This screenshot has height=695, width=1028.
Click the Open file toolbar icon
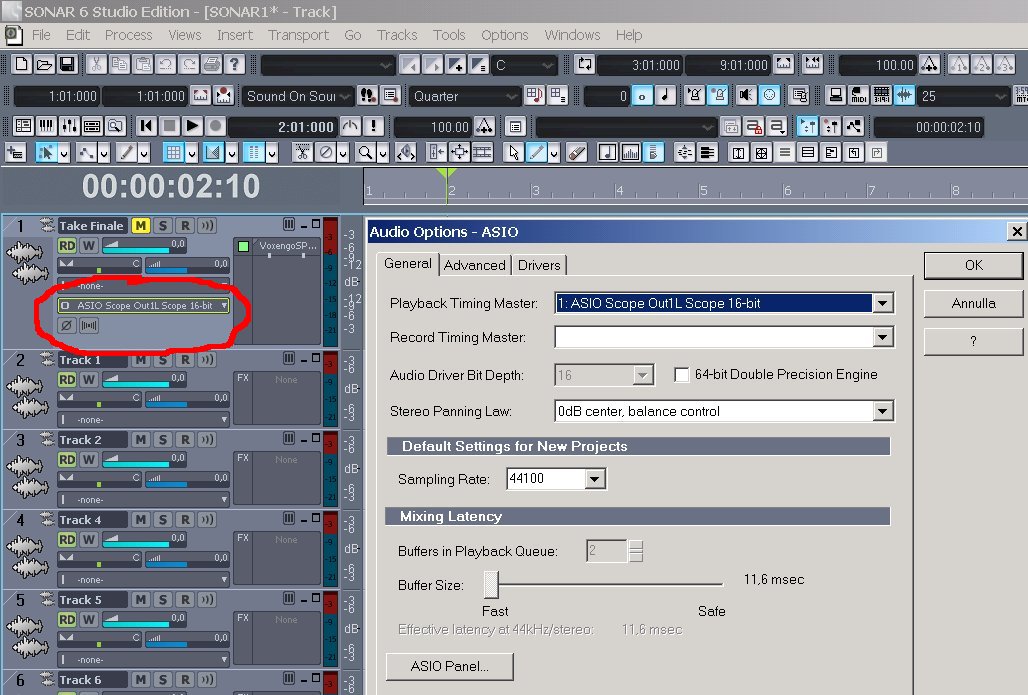(45, 64)
